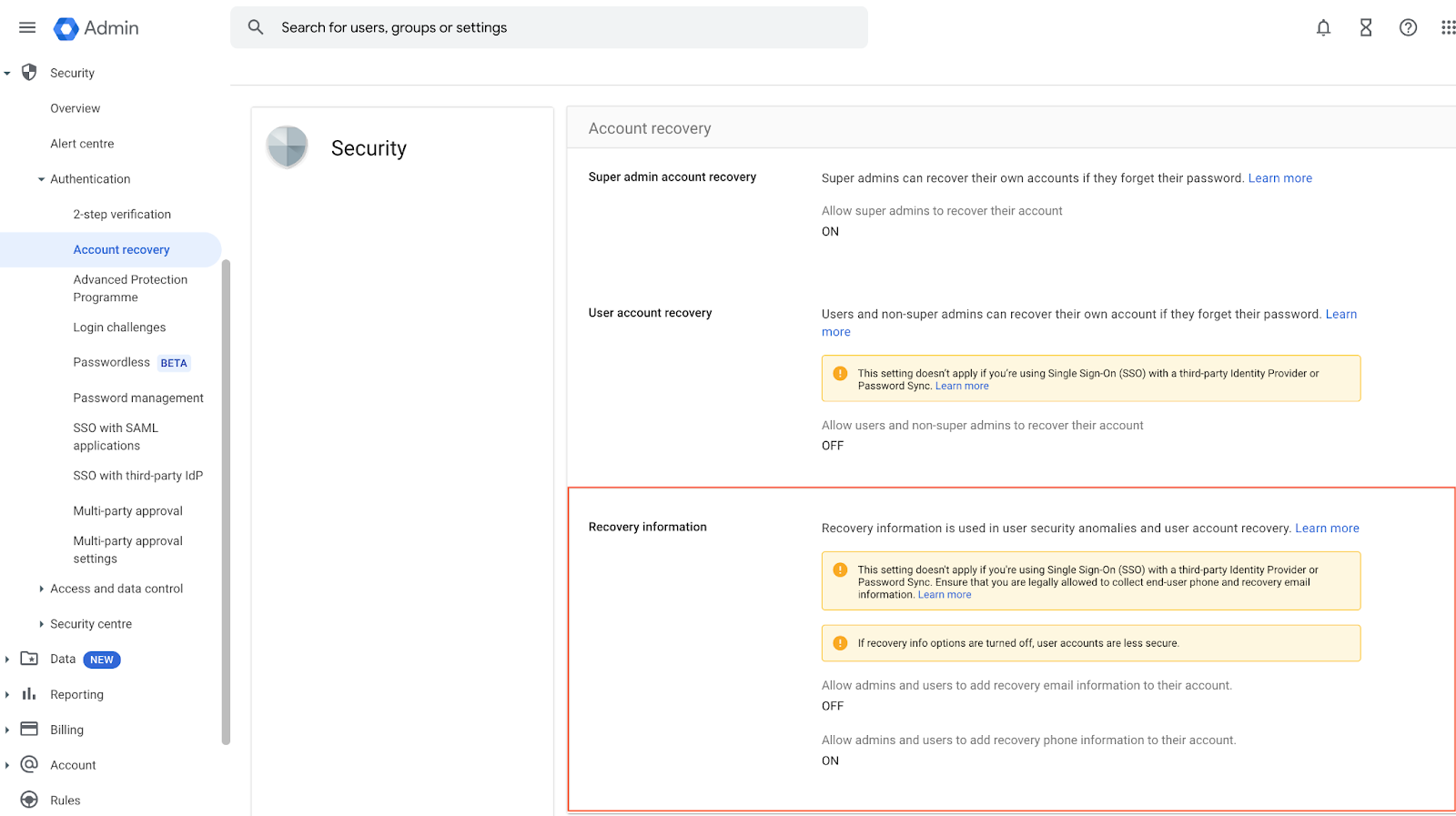Open the Google apps grid
The height and width of the screenshot is (816, 1456).
coord(1448,27)
